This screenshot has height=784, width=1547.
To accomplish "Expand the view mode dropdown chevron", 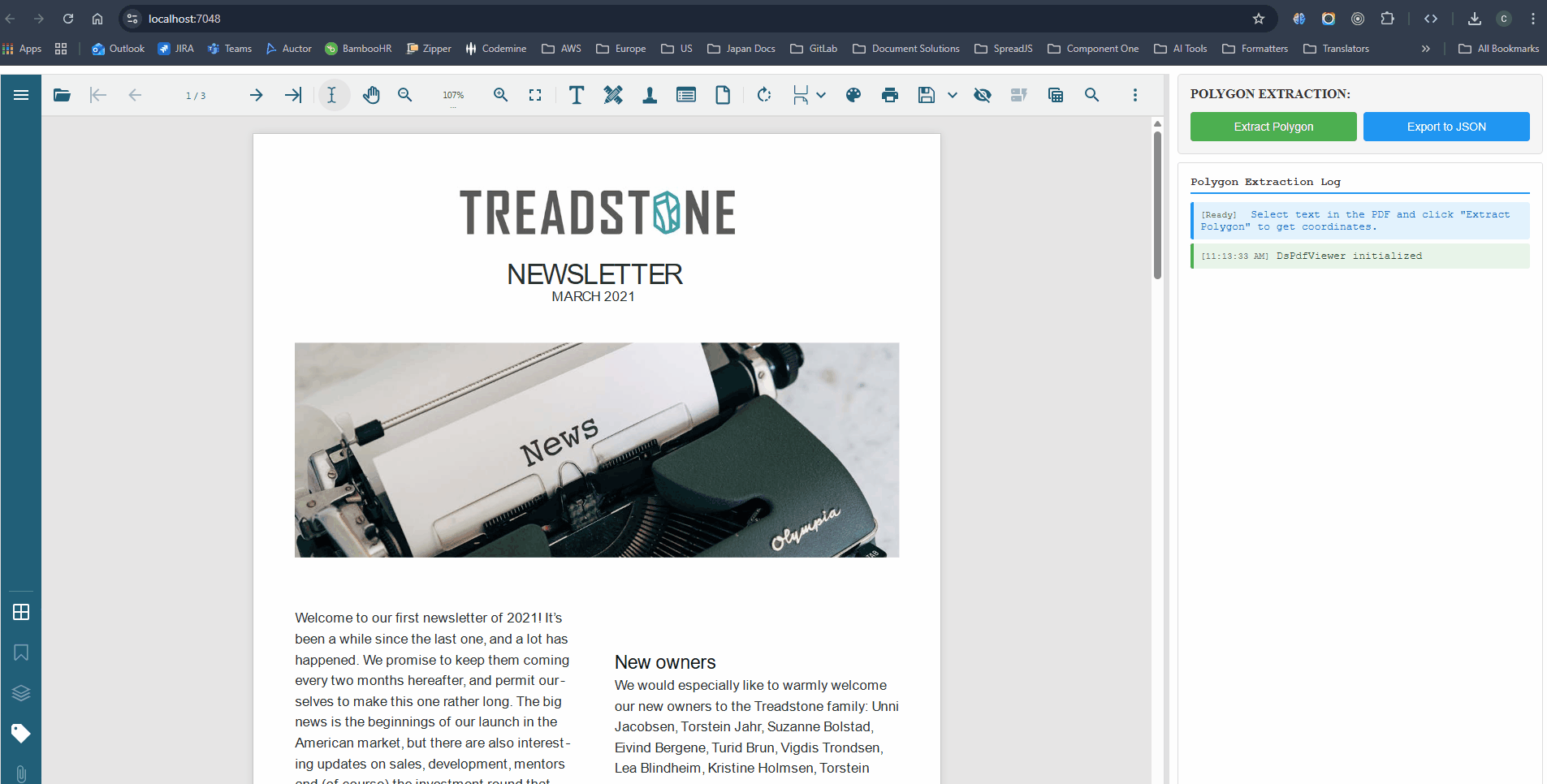I will point(821,95).
